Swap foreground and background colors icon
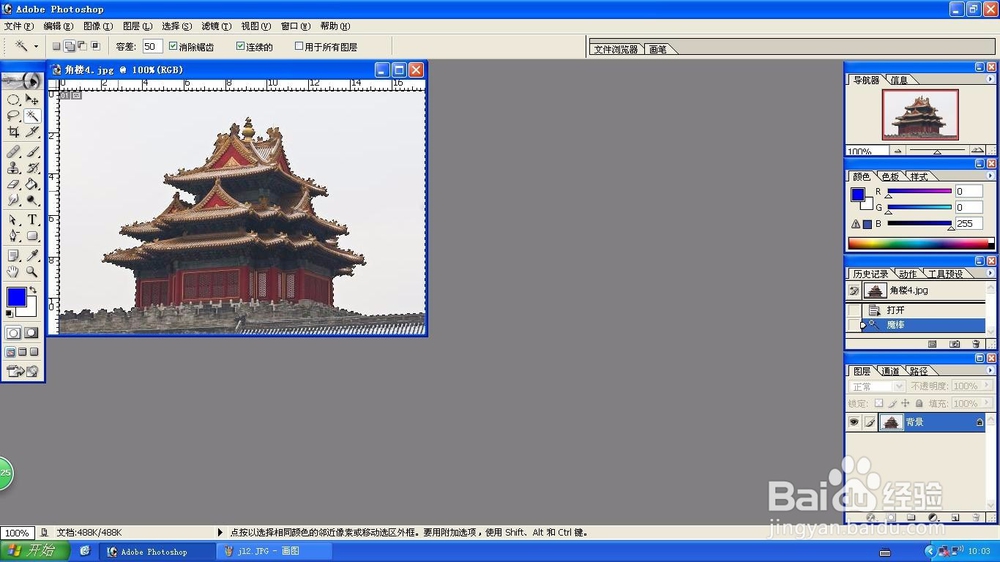The image size is (1000, 562). pos(33,290)
